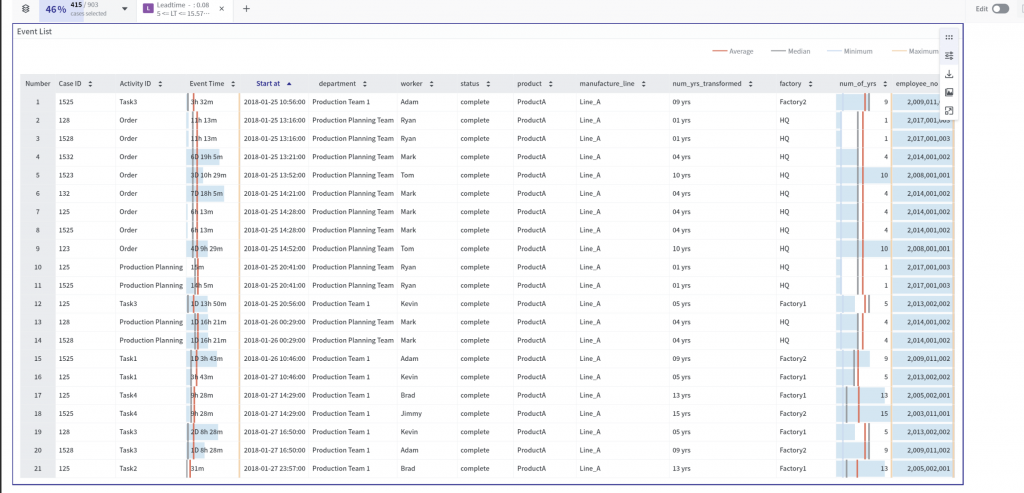Add a new filter with plus icon
1024x493 pixels.
(x=246, y=9)
